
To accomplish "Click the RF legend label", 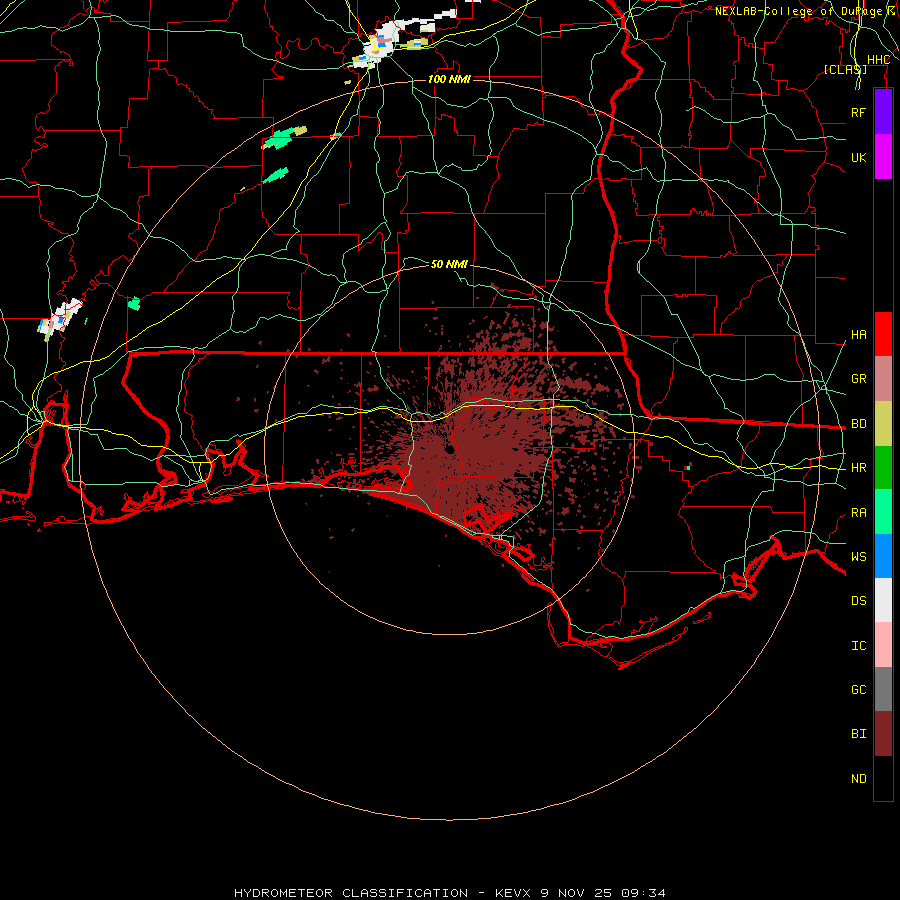I will tap(858, 112).
